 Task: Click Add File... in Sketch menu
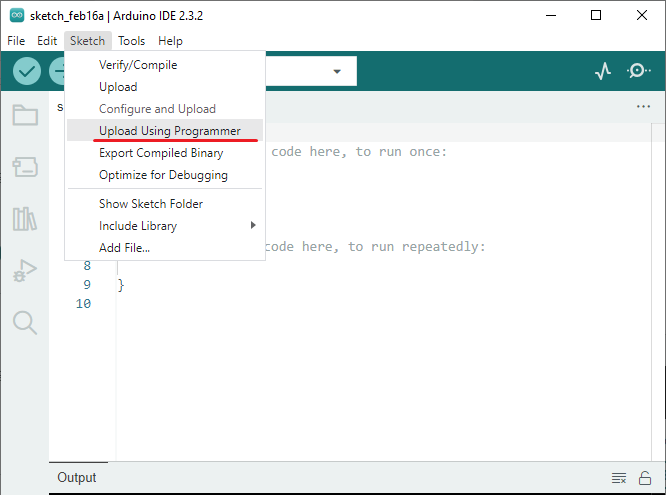(x=124, y=248)
